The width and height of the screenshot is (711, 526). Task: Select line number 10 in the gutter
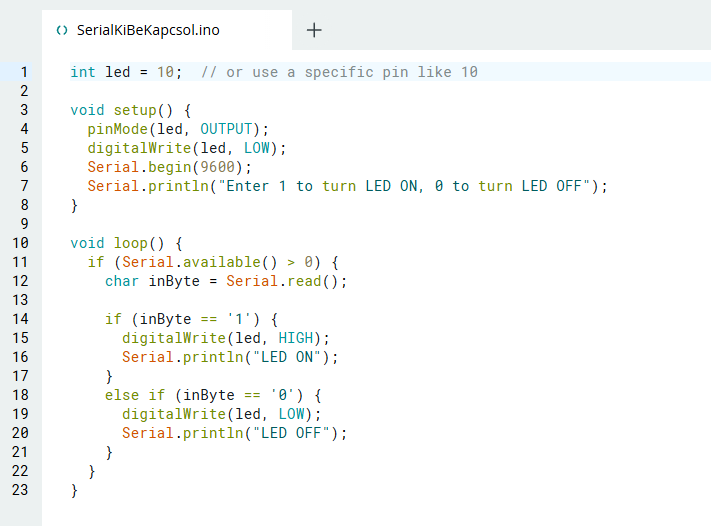tap(22, 243)
